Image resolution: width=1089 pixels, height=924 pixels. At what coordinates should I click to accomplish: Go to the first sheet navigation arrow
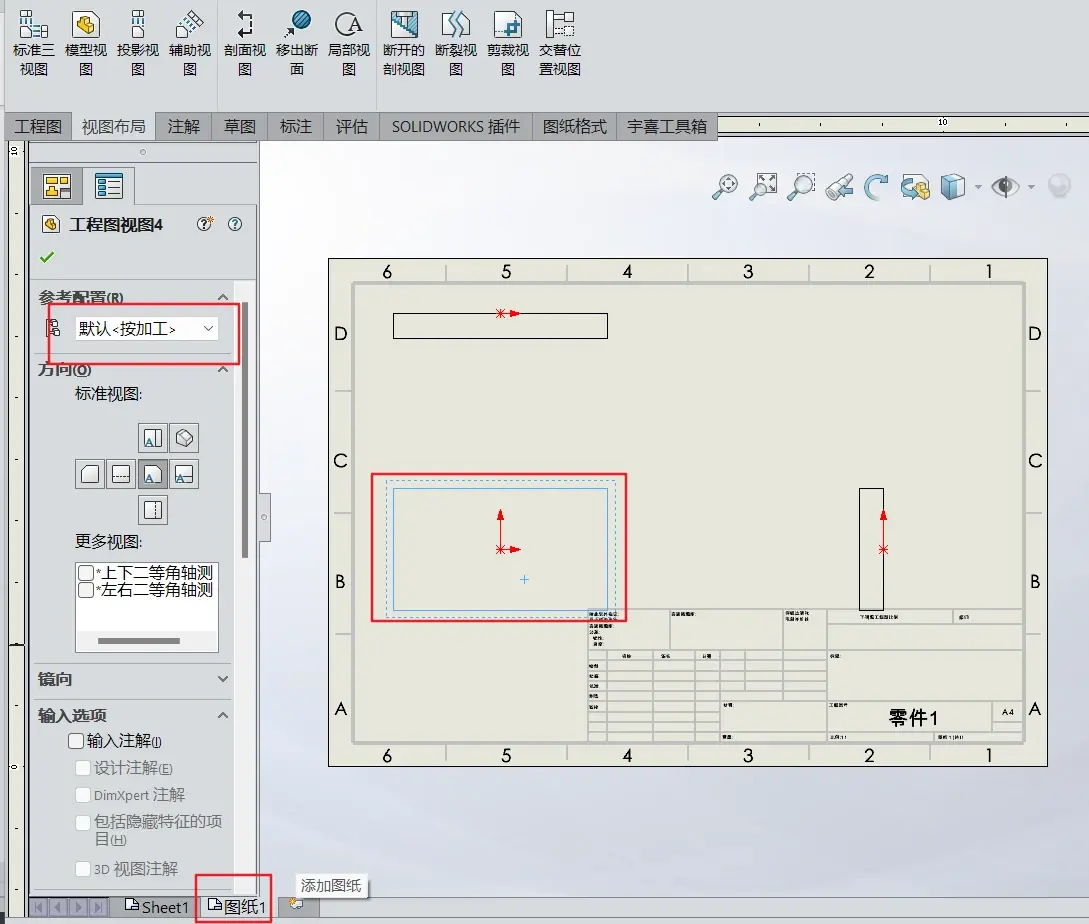coord(39,907)
